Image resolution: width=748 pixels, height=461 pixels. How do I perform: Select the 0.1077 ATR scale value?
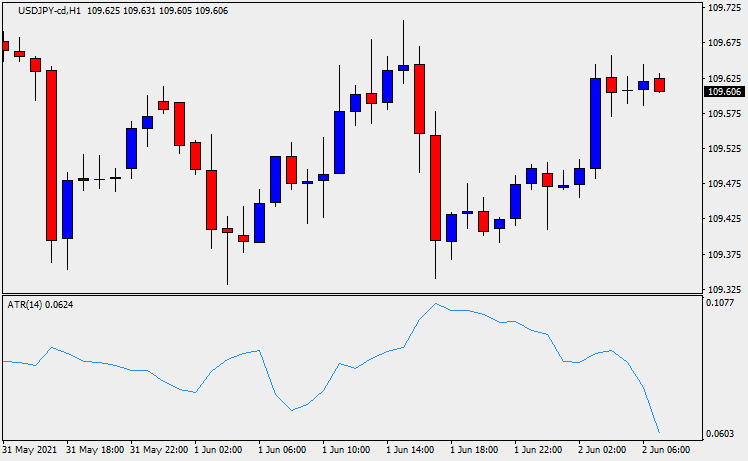(x=726, y=303)
